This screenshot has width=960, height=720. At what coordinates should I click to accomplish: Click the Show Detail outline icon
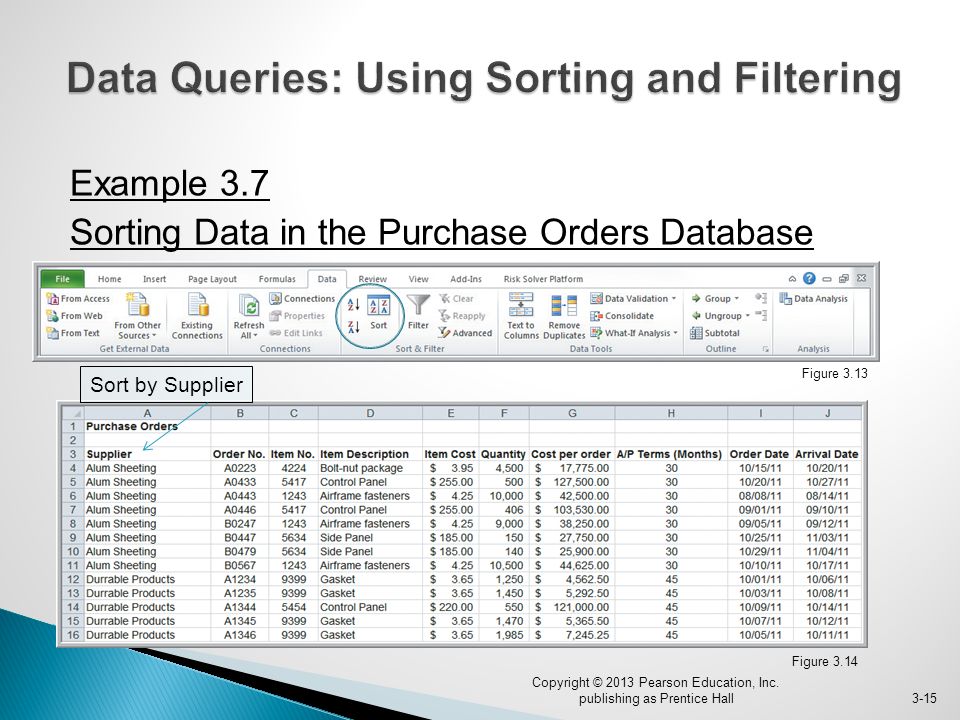click(761, 298)
